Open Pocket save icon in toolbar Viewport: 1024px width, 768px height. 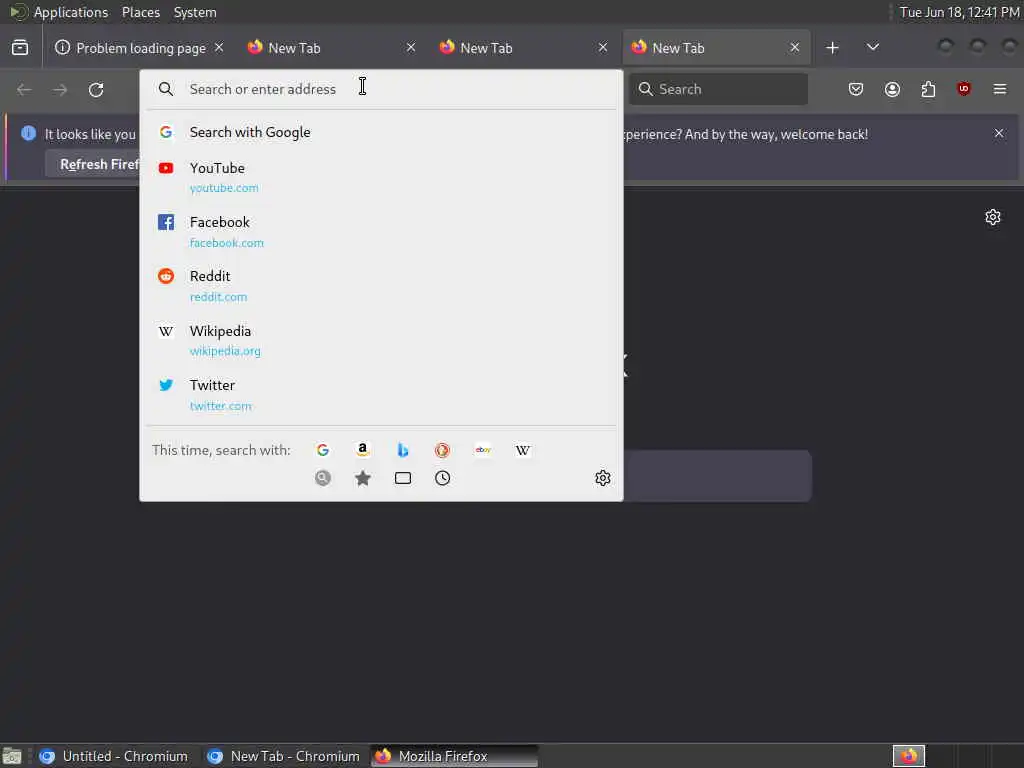click(856, 89)
